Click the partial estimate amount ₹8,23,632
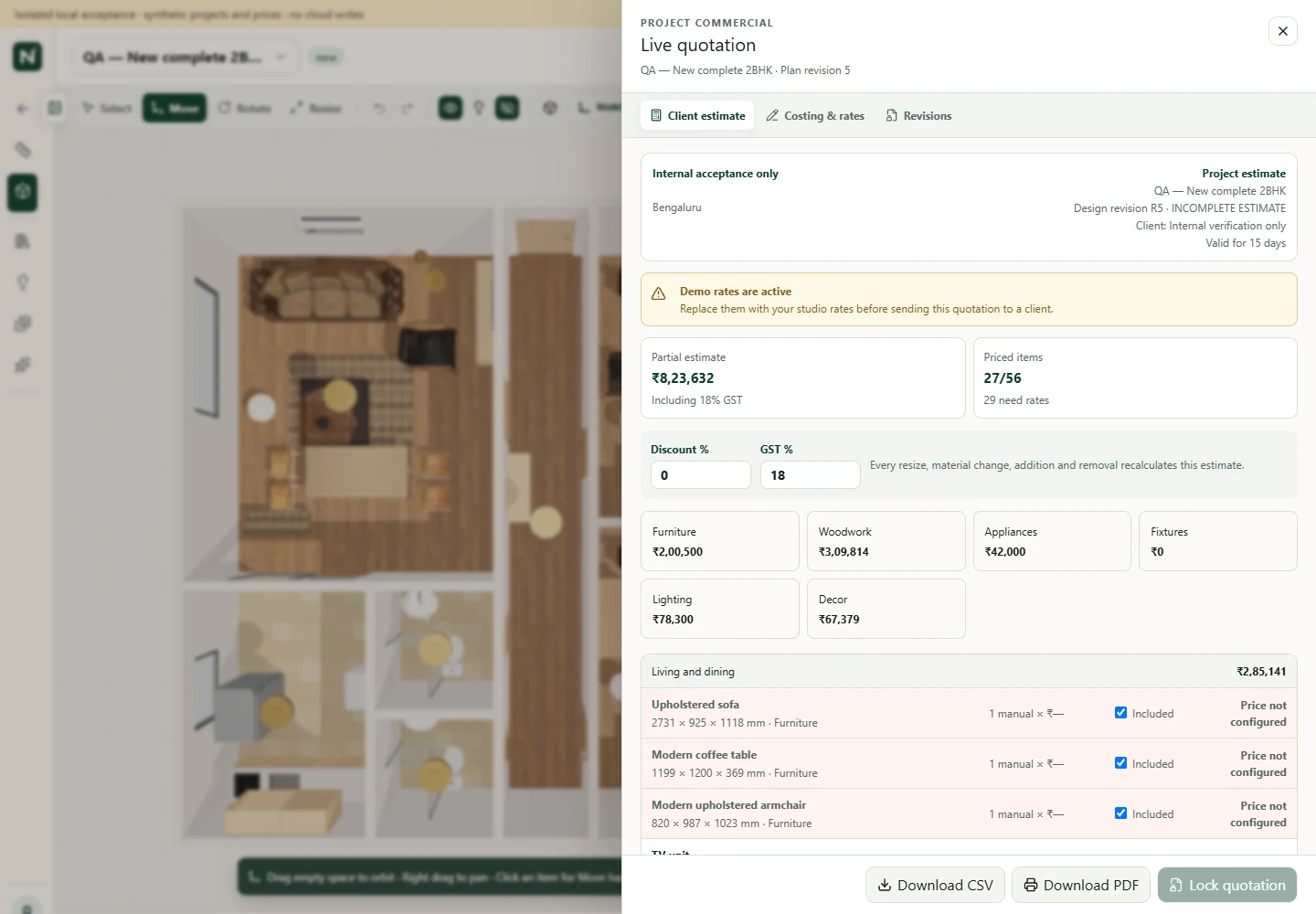Viewport: 1316px width, 914px height. click(683, 378)
